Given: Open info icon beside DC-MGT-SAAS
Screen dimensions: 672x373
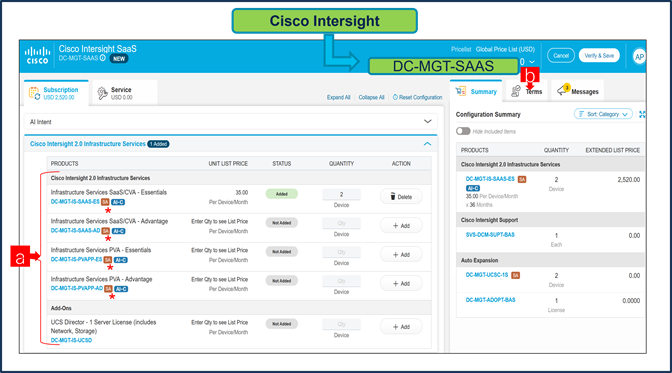Looking at the screenshot, I should coord(103,58).
